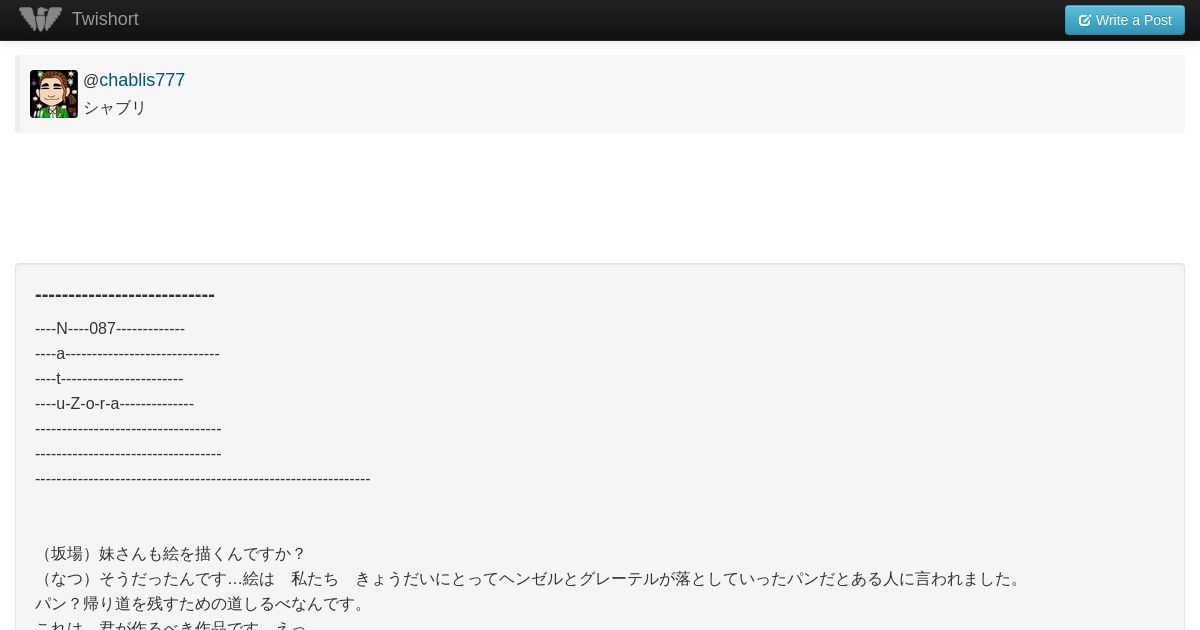Viewport: 1200px width, 630px height.
Task: Click the line starting with (坂場)
Action: (170, 553)
